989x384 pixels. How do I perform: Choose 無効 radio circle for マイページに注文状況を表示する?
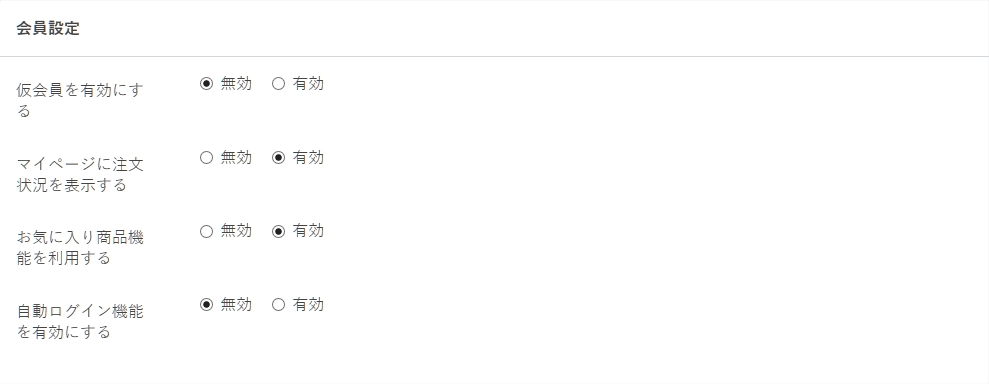click(206, 158)
